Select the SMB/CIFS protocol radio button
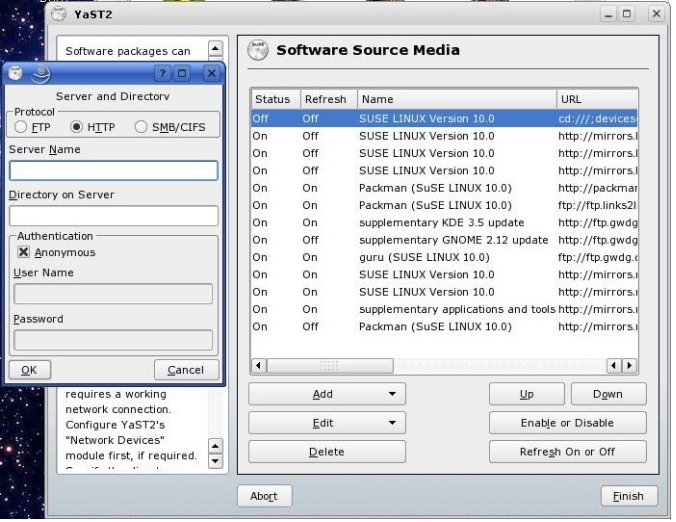Viewport: 676px width, 522px height. coord(141,127)
